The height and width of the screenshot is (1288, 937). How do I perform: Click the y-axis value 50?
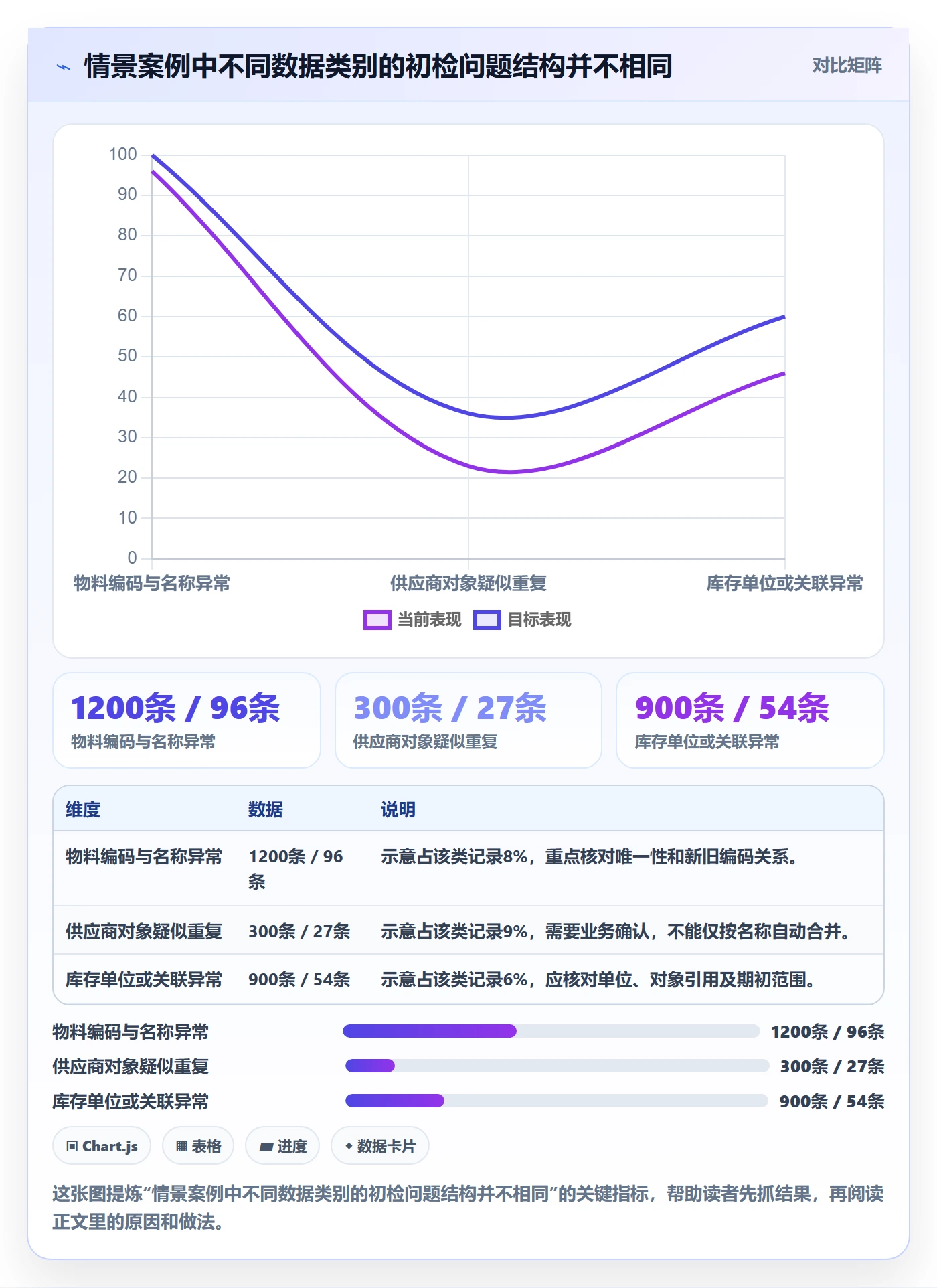tap(127, 355)
